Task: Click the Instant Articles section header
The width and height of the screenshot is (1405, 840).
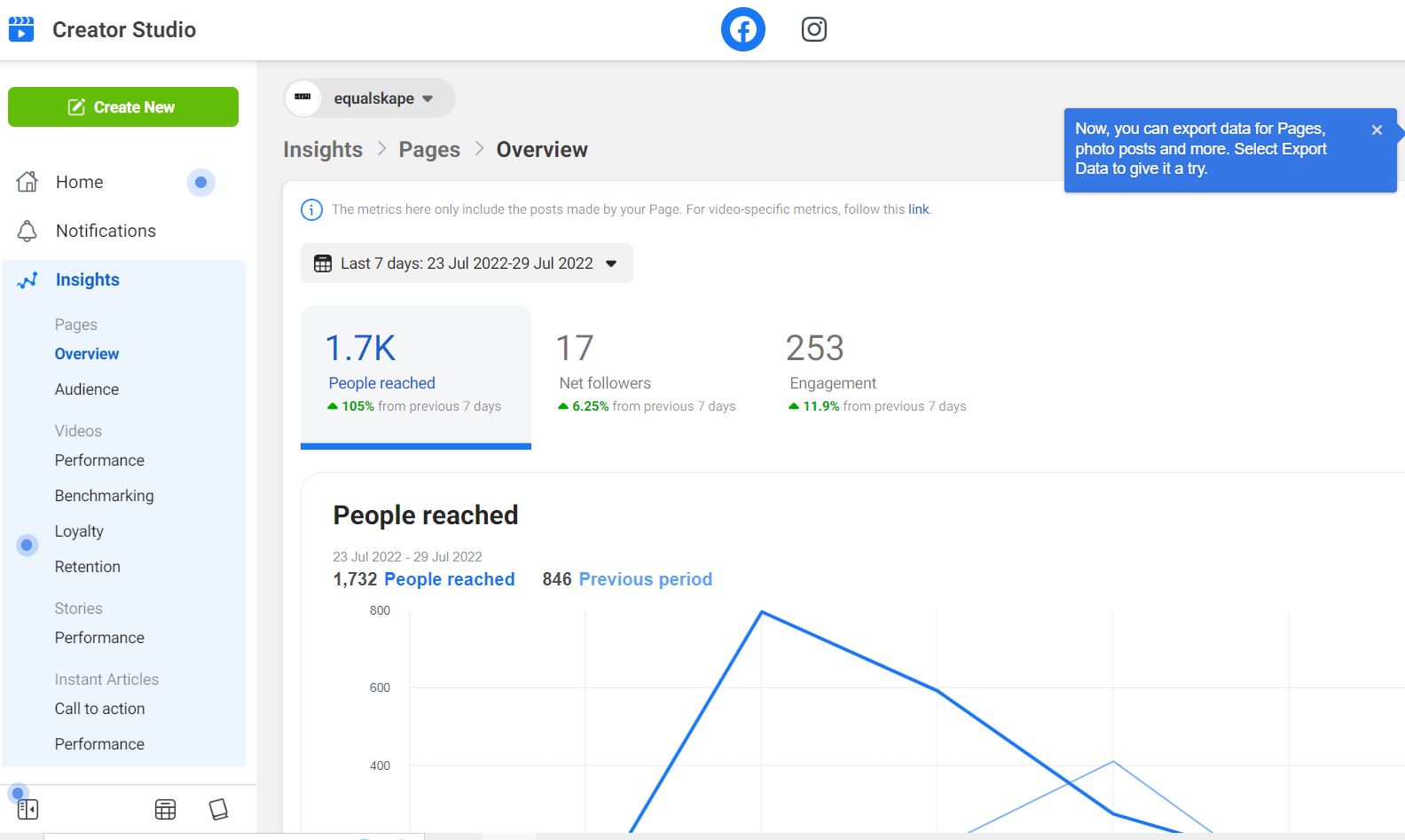Action: point(106,679)
